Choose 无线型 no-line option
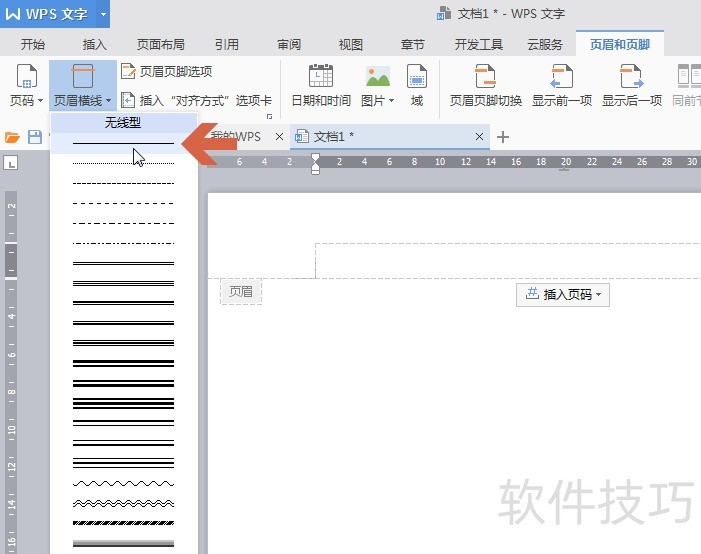Screen dimensions: 701x554 coord(123,123)
